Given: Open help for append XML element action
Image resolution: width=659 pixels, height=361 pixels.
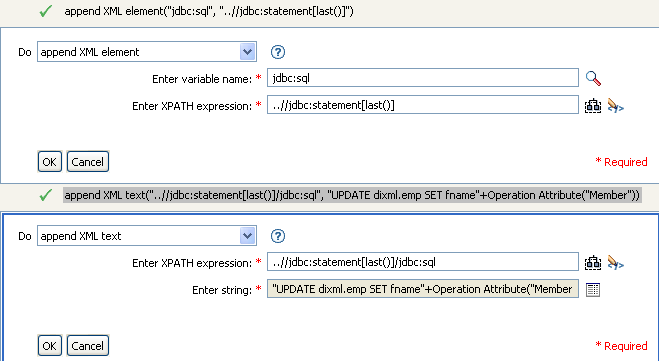Looking at the screenshot, I should (x=278, y=52).
